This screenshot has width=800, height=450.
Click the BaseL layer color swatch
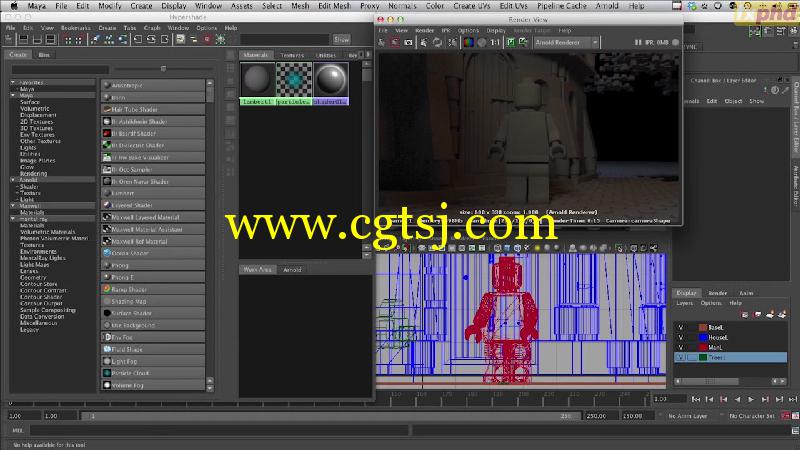pos(703,328)
